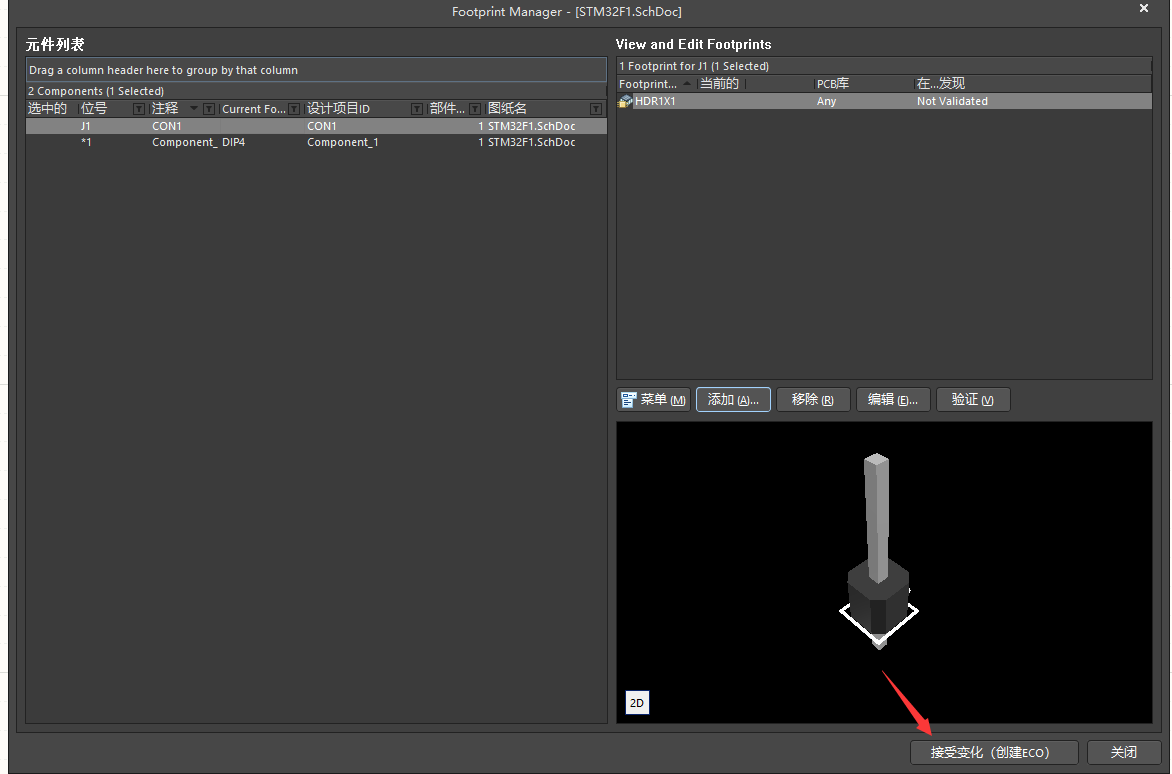Open filter icon on 图纸名 column
Viewport: 1172px width, 774px height.
point(596,109)
